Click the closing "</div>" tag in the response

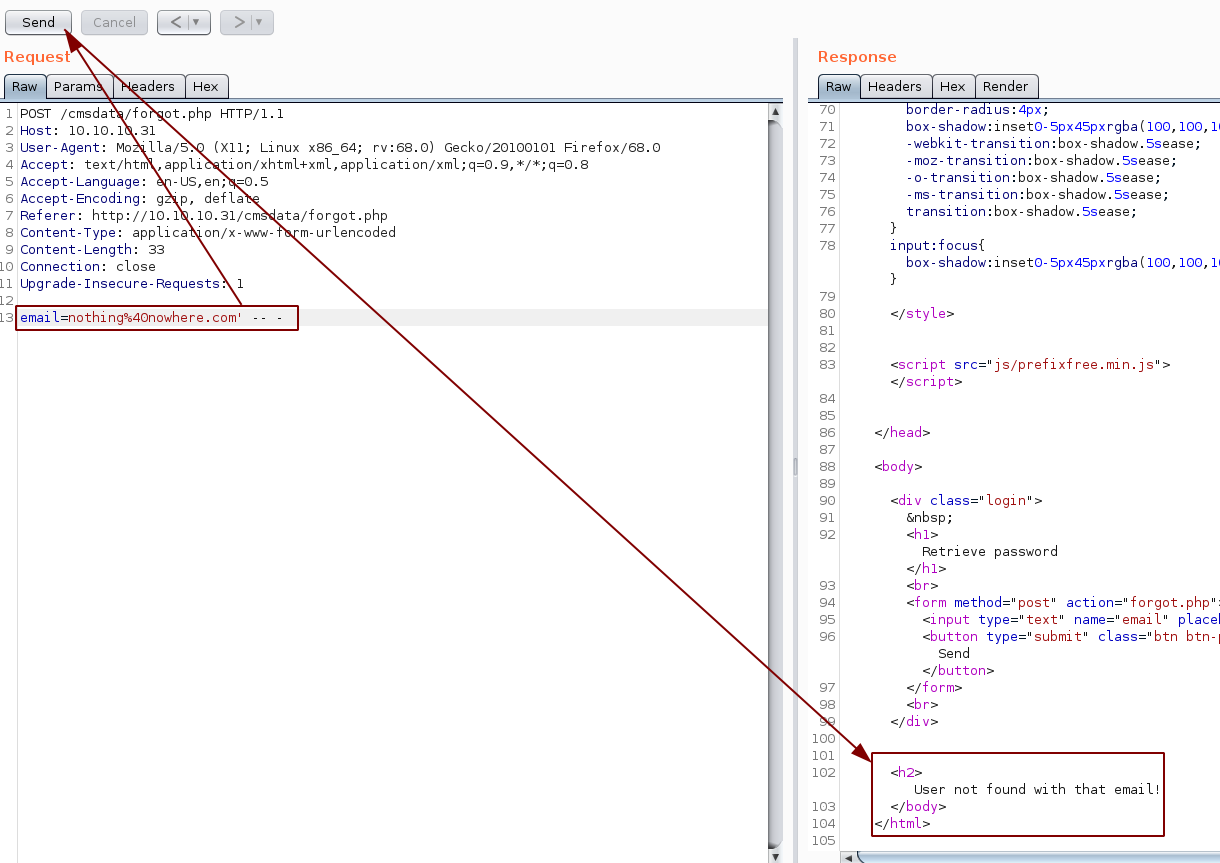tap(914, 722)
